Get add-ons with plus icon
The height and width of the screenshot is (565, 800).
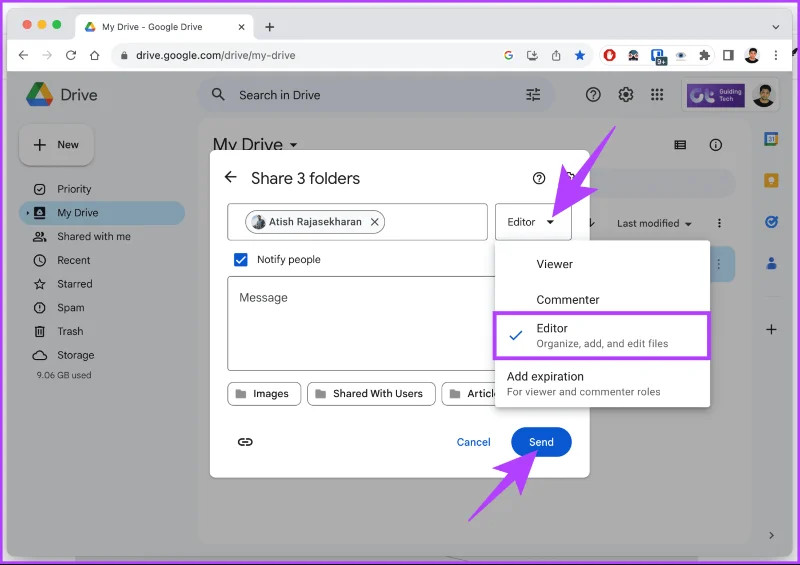(x=771, y=330)
